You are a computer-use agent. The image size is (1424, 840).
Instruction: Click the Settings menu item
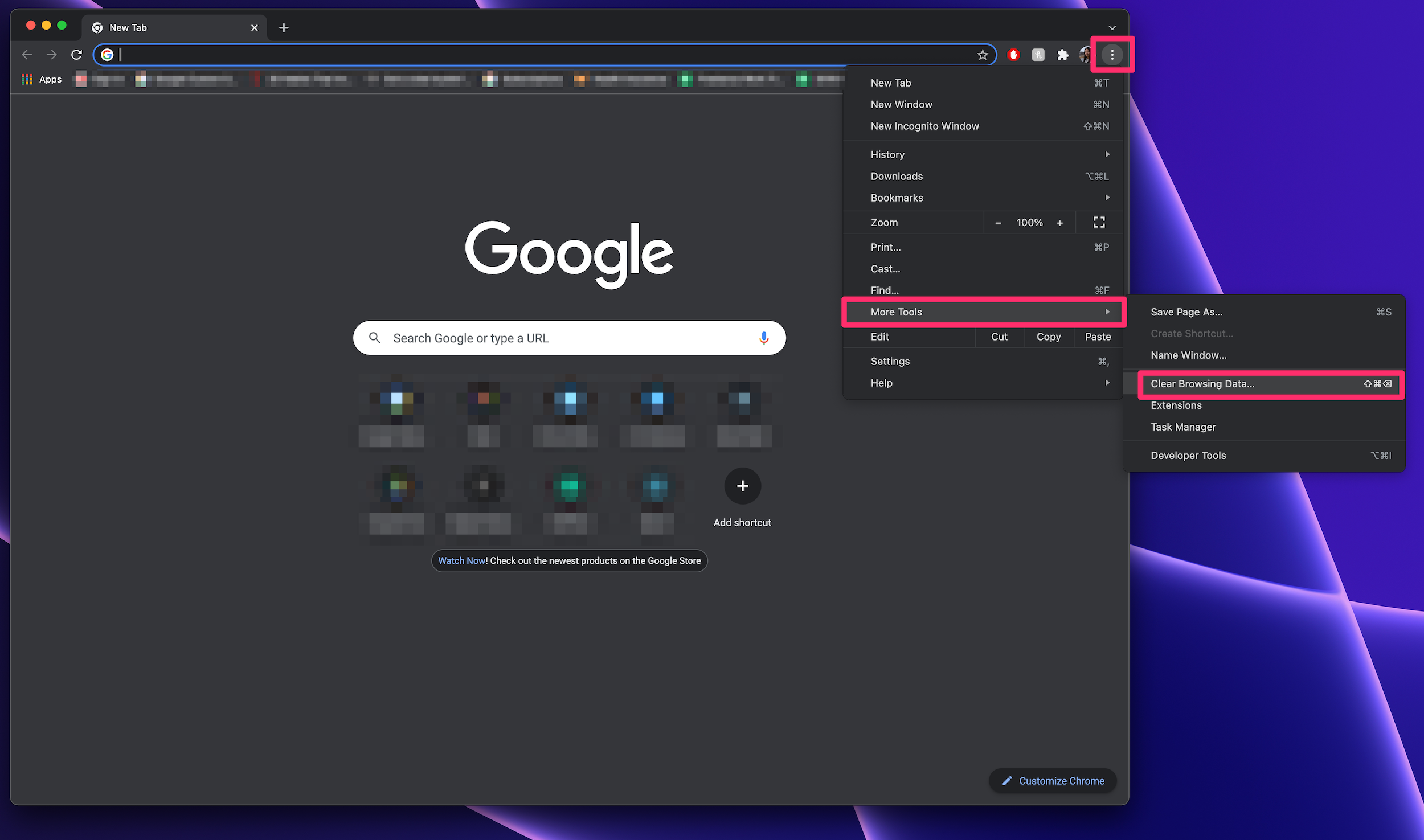(890, 361)
